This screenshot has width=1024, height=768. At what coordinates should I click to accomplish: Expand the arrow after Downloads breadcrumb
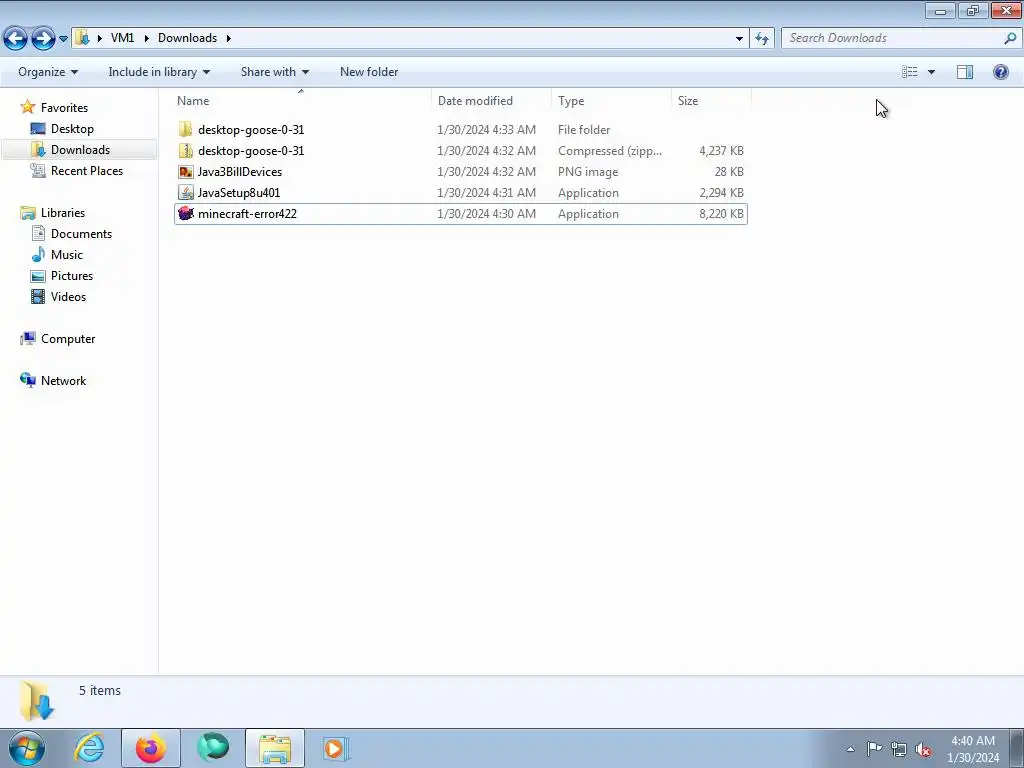(229, 38)
